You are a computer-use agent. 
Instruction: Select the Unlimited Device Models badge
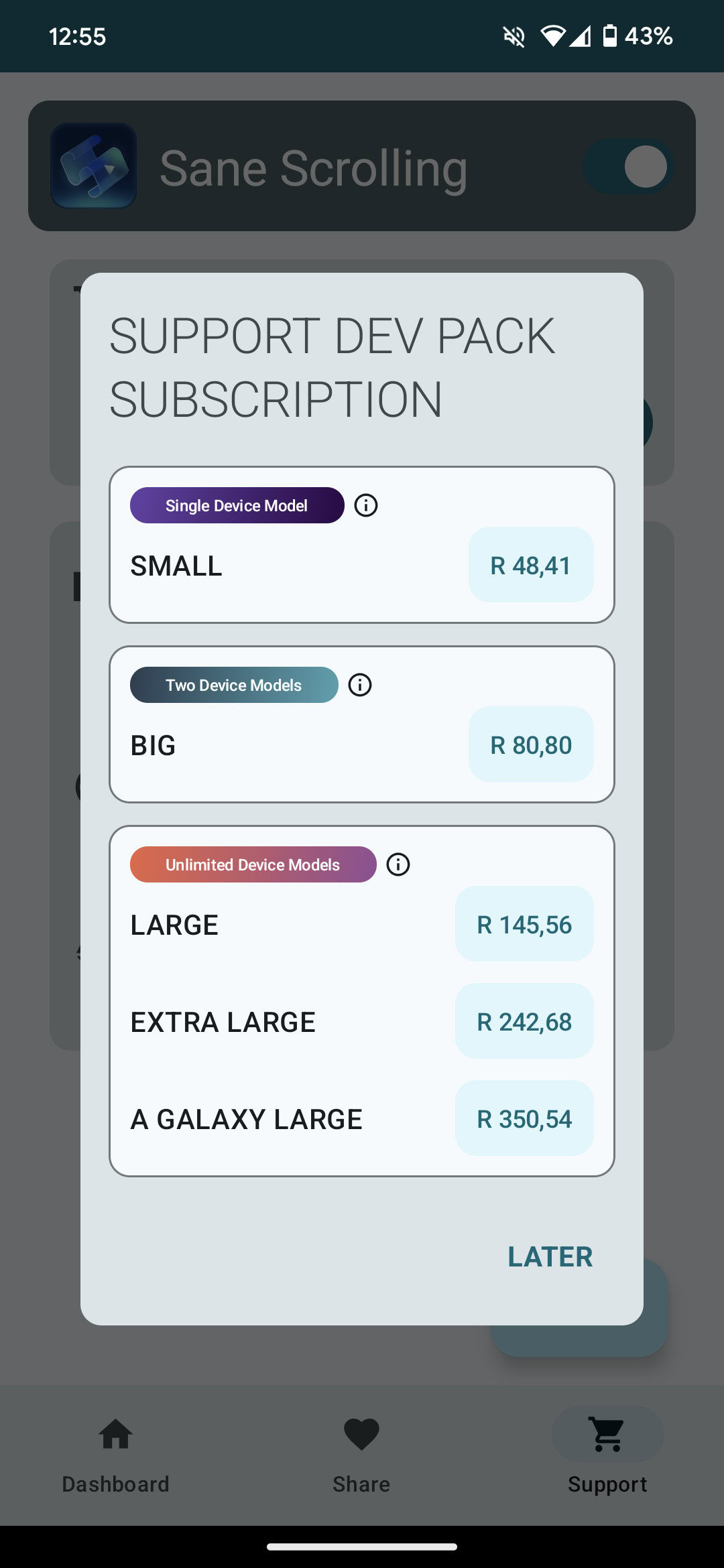point(253,864)
